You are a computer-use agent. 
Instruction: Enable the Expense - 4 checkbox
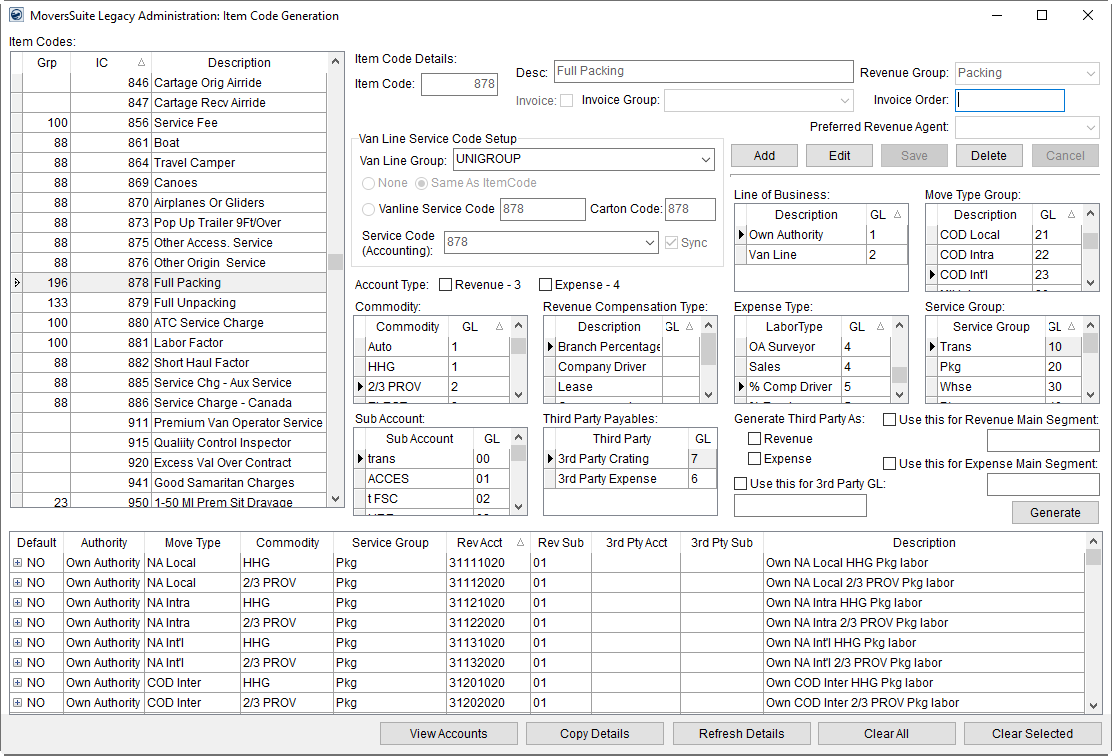545,283
